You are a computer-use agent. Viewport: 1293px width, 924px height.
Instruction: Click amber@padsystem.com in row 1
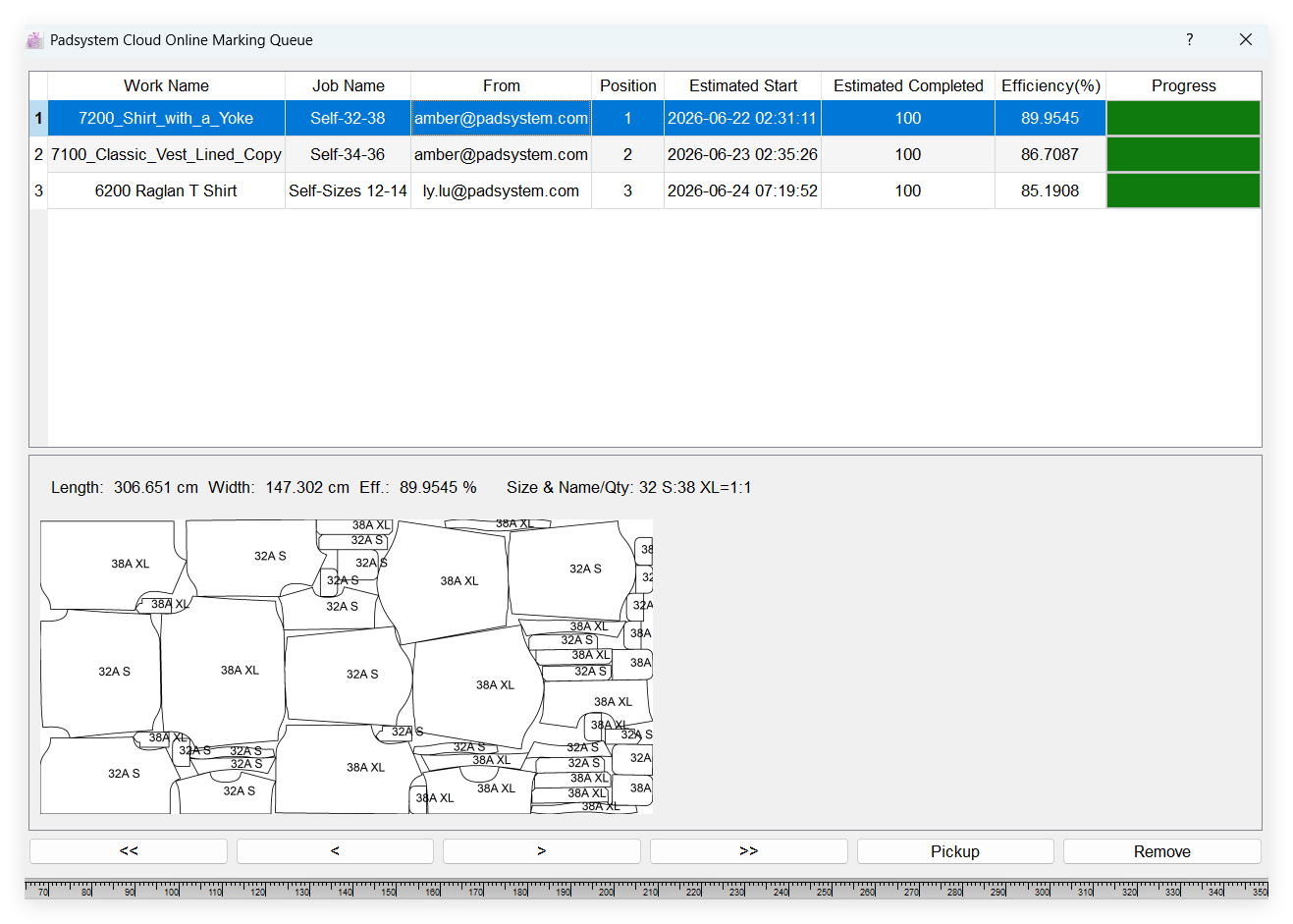tap(501, 118)
